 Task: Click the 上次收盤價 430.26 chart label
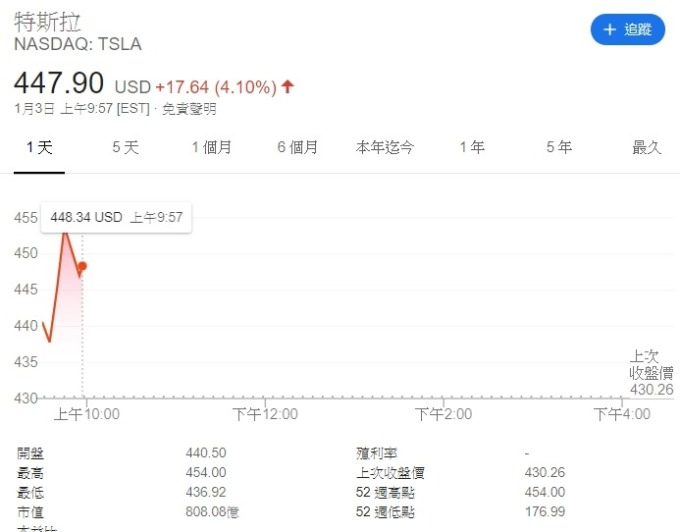point(651,373)
